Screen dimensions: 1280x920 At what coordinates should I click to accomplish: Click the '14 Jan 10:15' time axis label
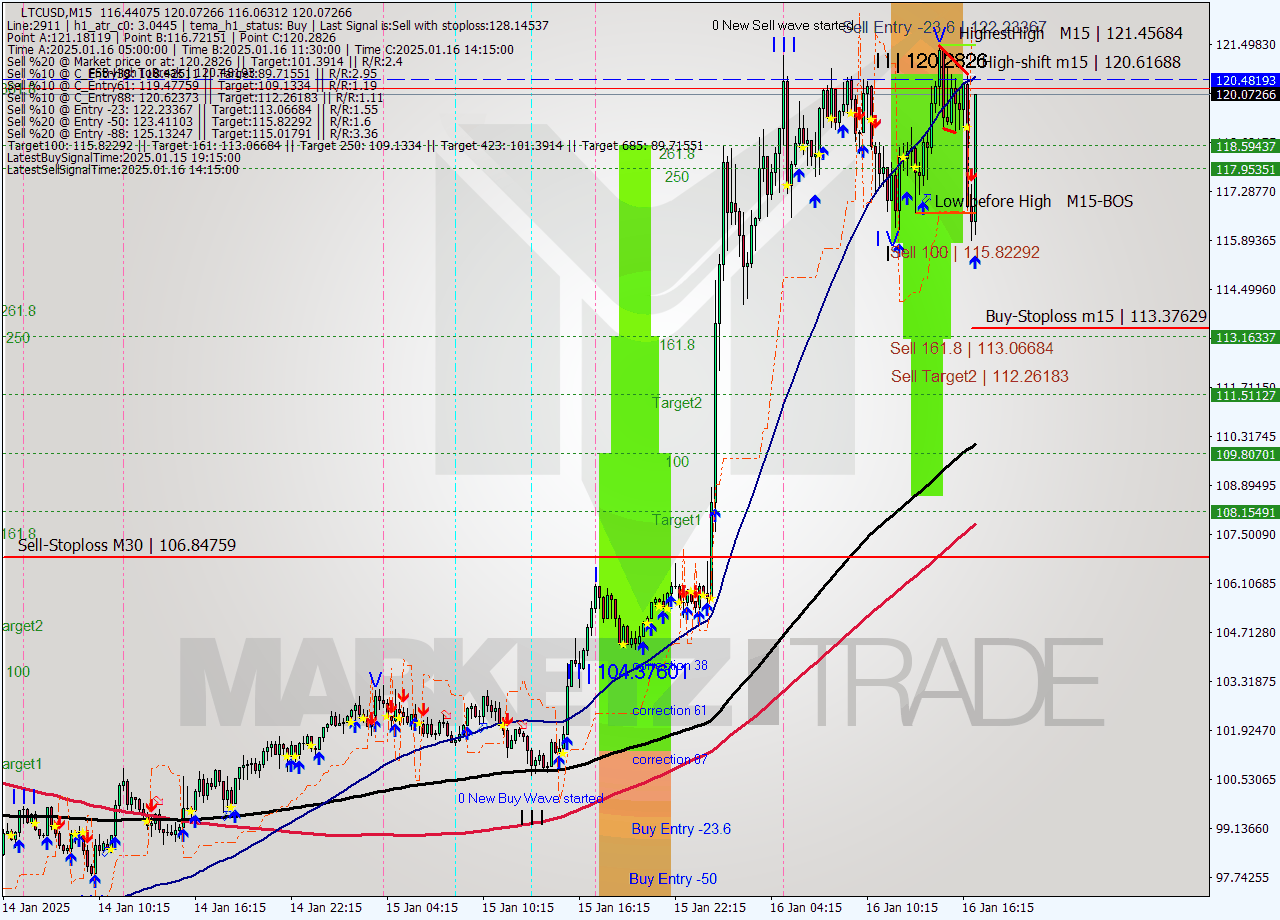pyautogui.click(x=133, y=908)
